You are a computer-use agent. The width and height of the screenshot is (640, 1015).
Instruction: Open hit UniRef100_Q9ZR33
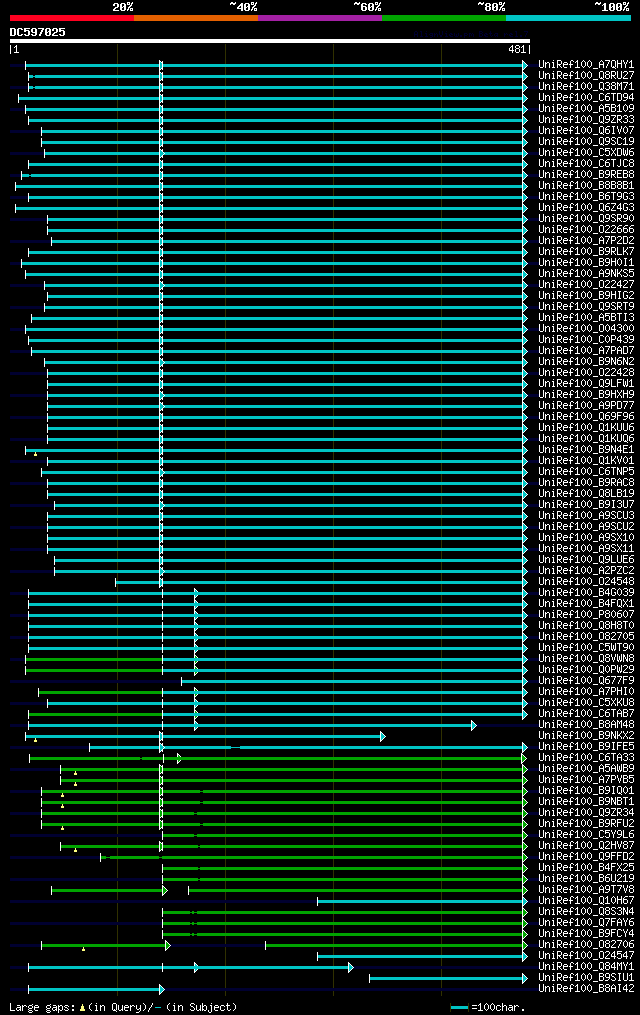[586, 120]
